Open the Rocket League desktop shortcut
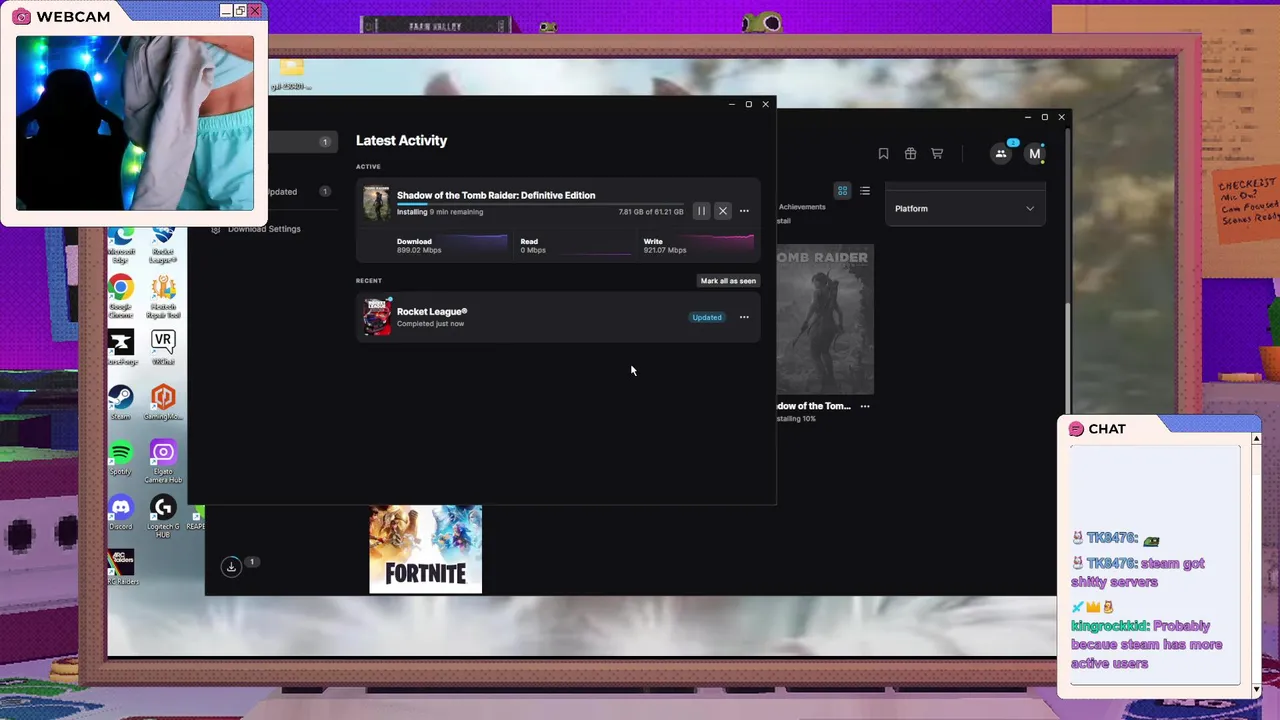Viewport: 1280px width, 720px height. pyautogui.click(x=163, y=245)
